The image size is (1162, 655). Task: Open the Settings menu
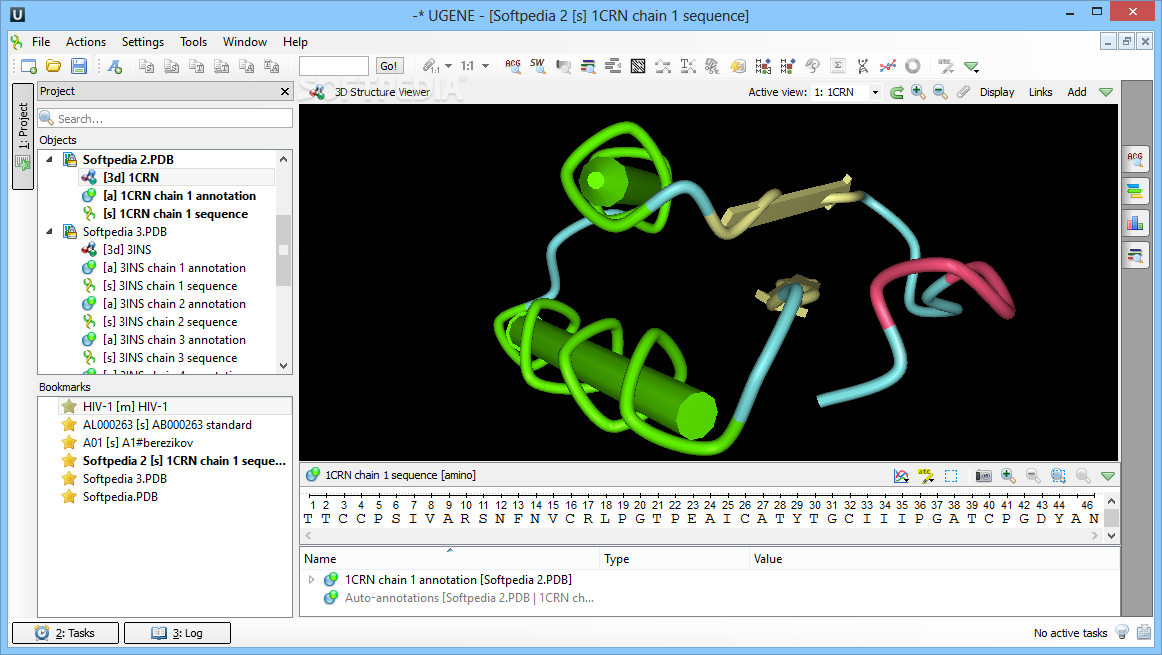point(143,41)
